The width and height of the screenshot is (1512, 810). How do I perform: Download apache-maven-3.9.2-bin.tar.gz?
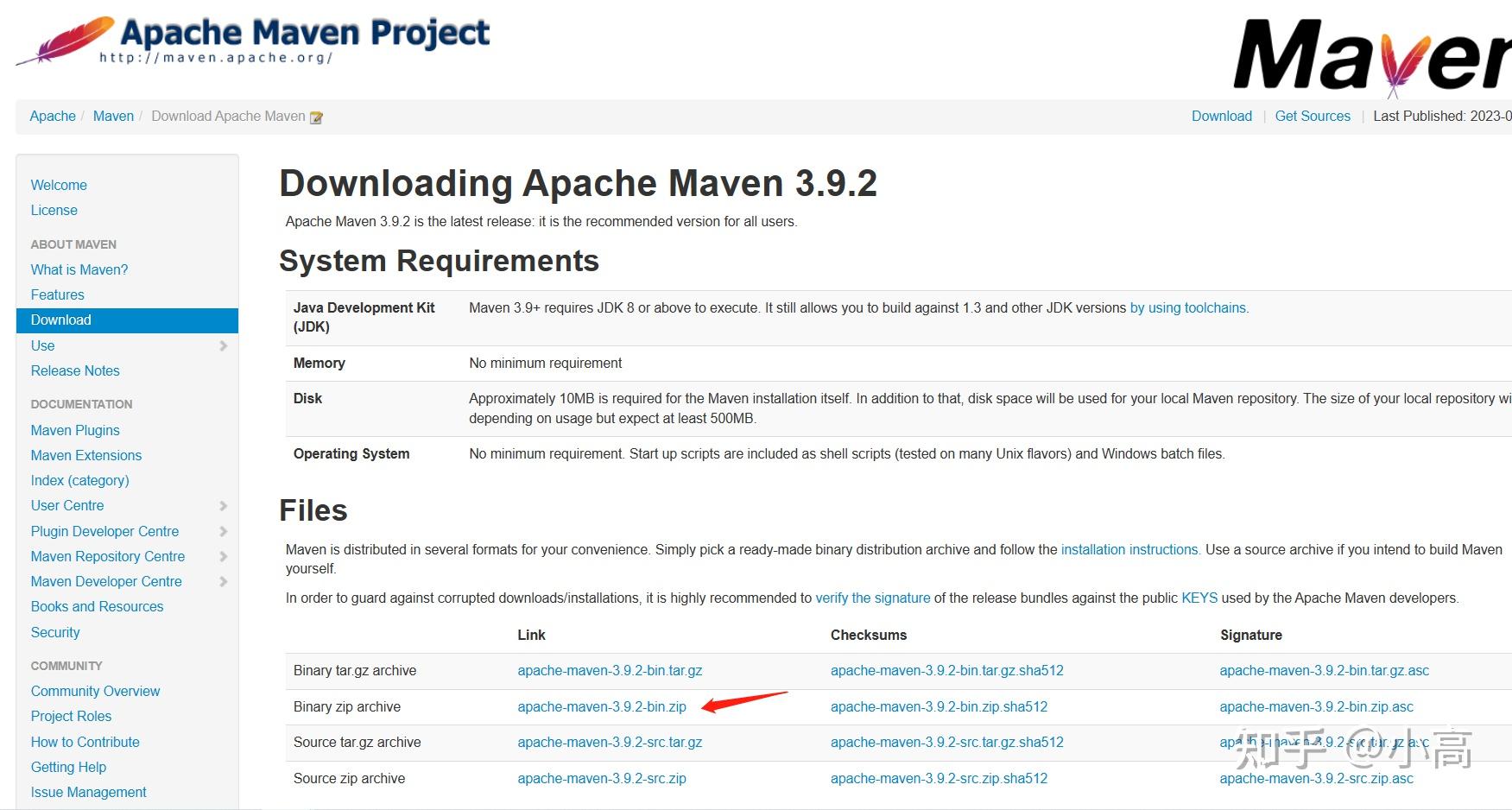[610, 670]
